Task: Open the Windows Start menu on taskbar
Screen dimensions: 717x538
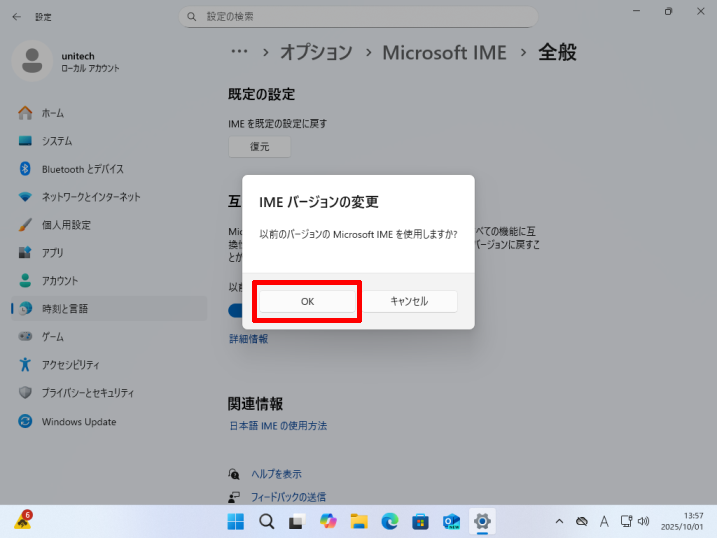Action: pyautogui.click(x=236, y=521)
